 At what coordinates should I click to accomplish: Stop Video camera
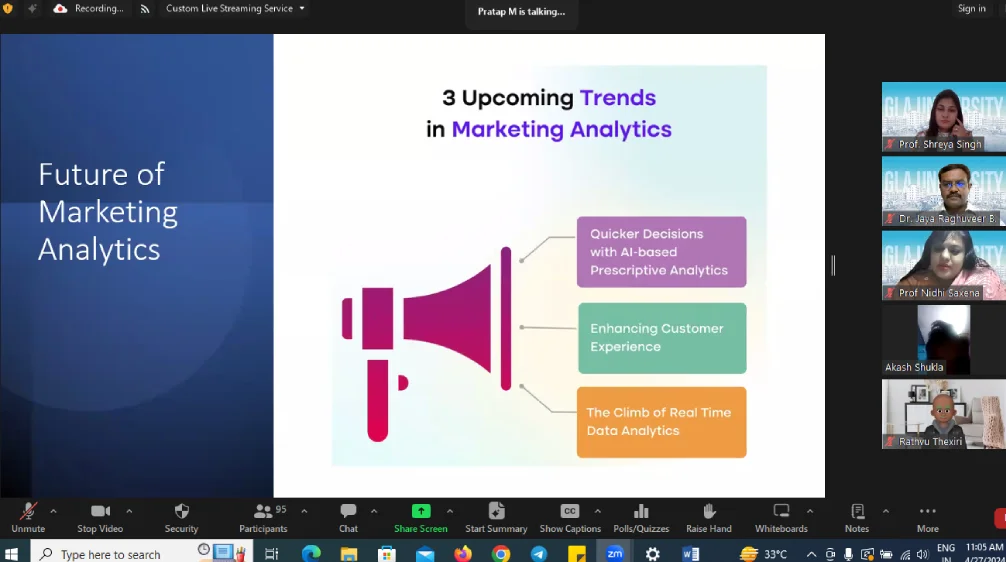click(x=100, y=516)
